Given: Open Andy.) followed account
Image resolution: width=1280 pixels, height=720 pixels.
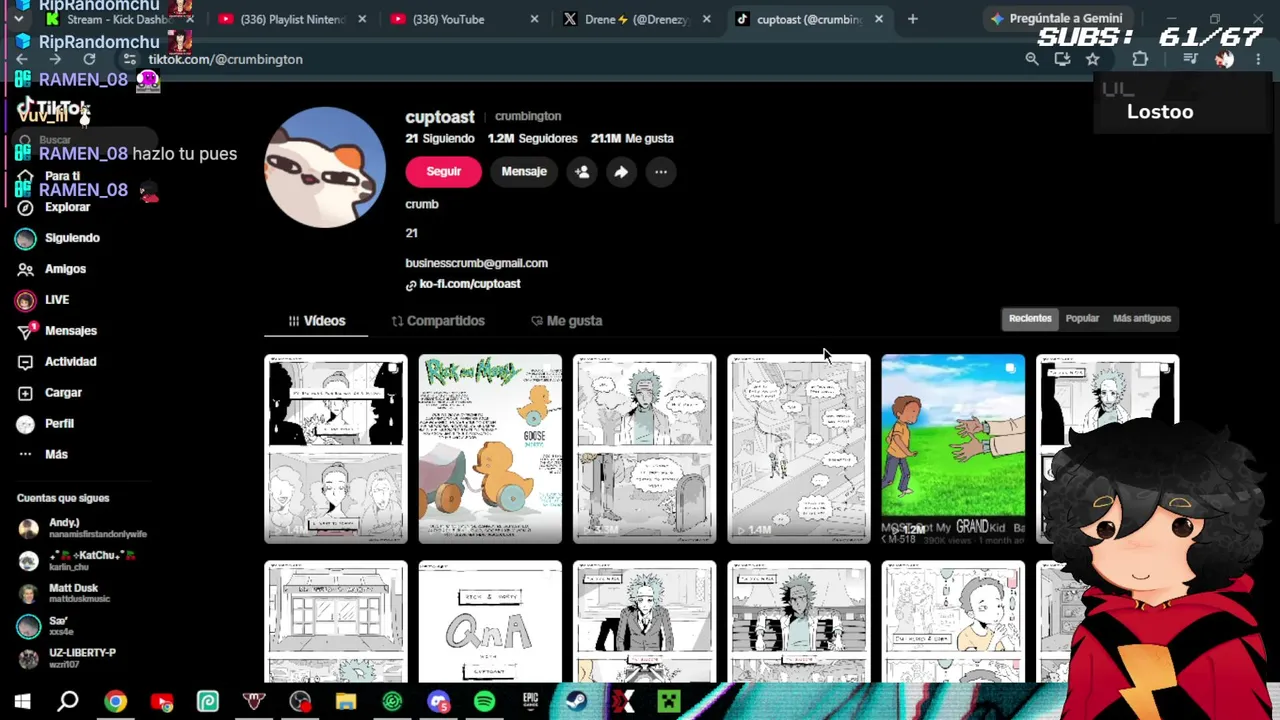Looking at the screenshot, I should click(82, 528).
